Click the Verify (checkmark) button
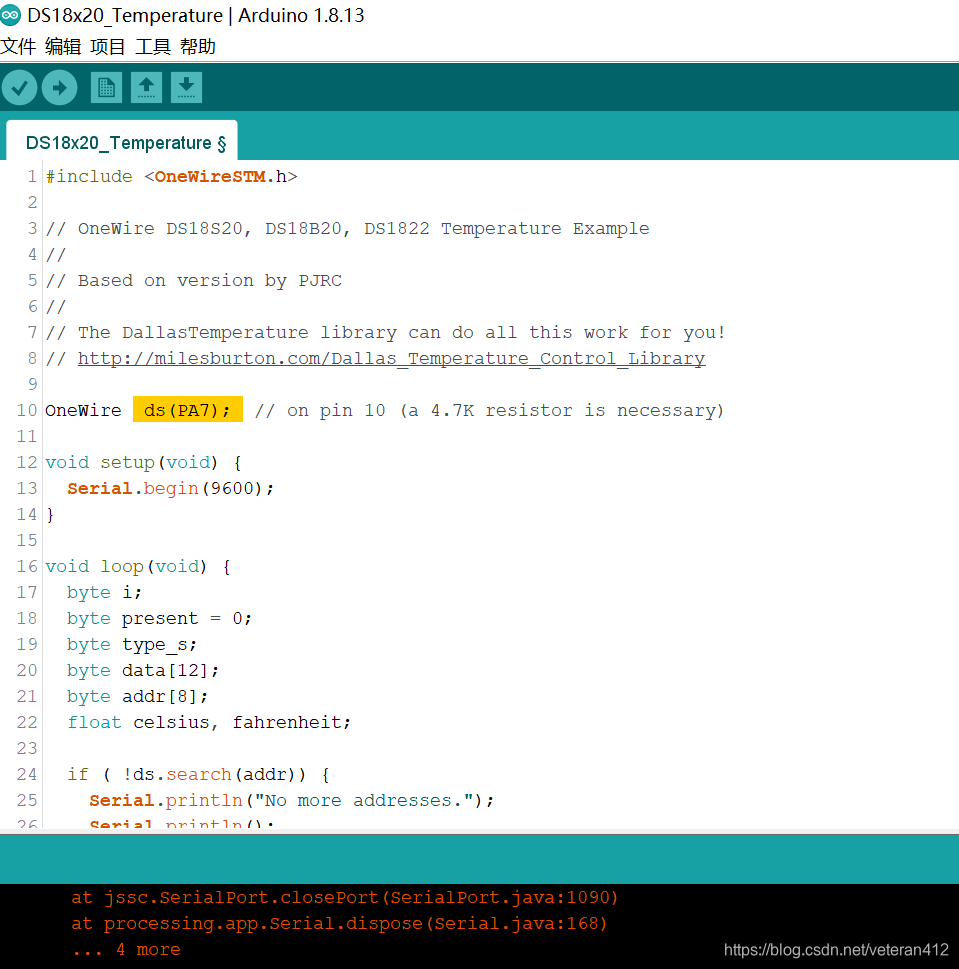959x969 pixels. click(x=19, y=87)
